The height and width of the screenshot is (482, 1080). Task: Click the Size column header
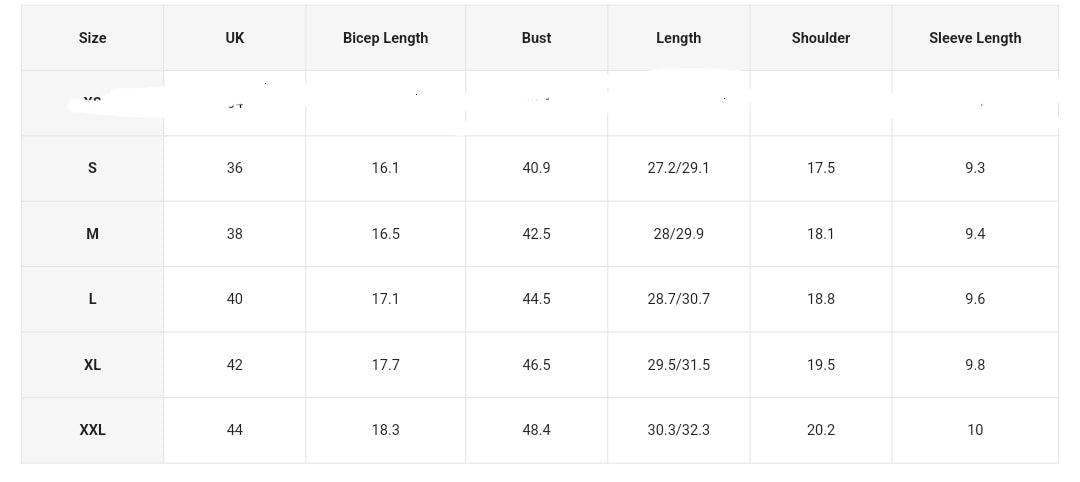pyautogui.click(x=92, y=38)
